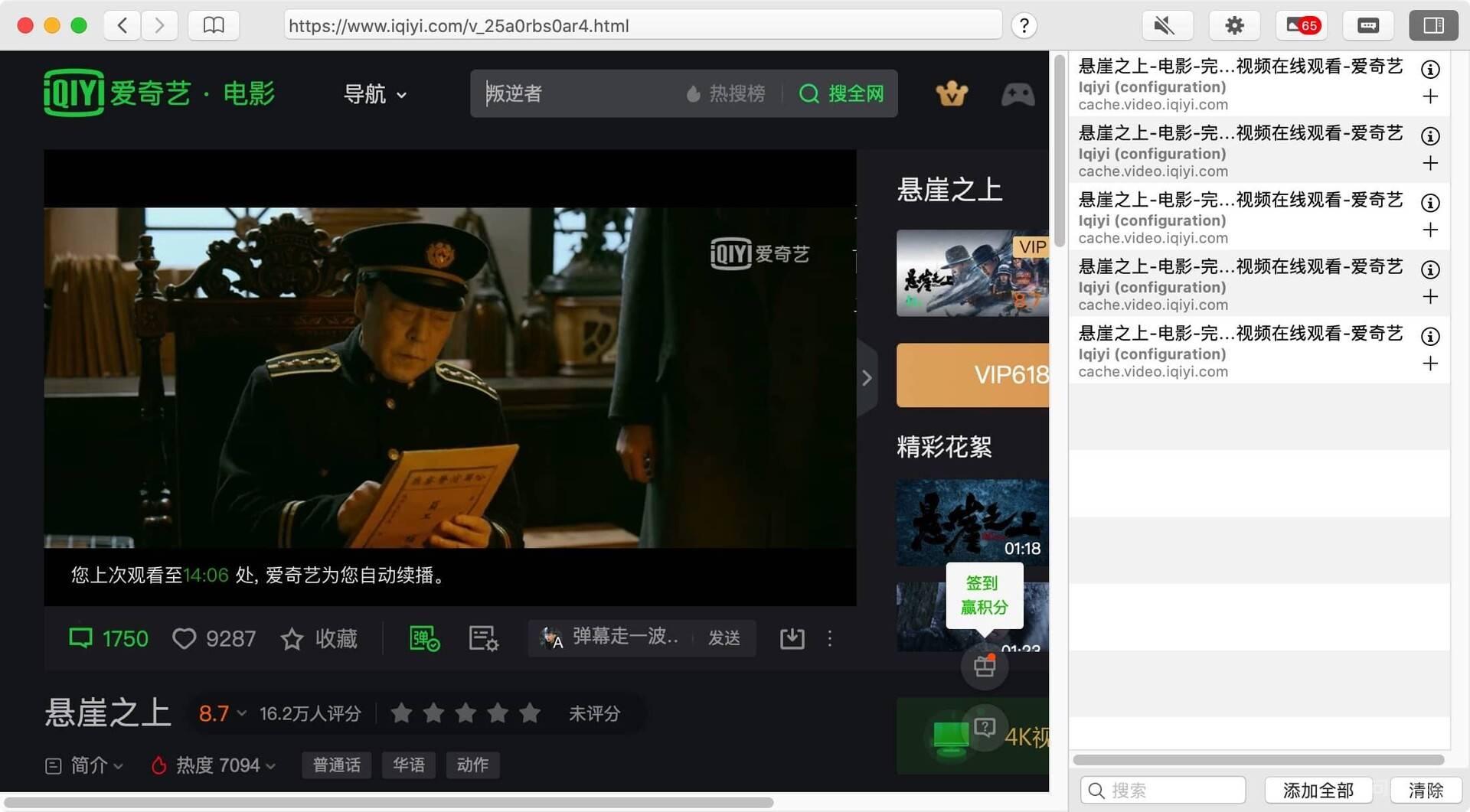Click the sidebar horizontal scrollbar
This screenshot has width=1470, height=812.
(x=1258, y=760)
